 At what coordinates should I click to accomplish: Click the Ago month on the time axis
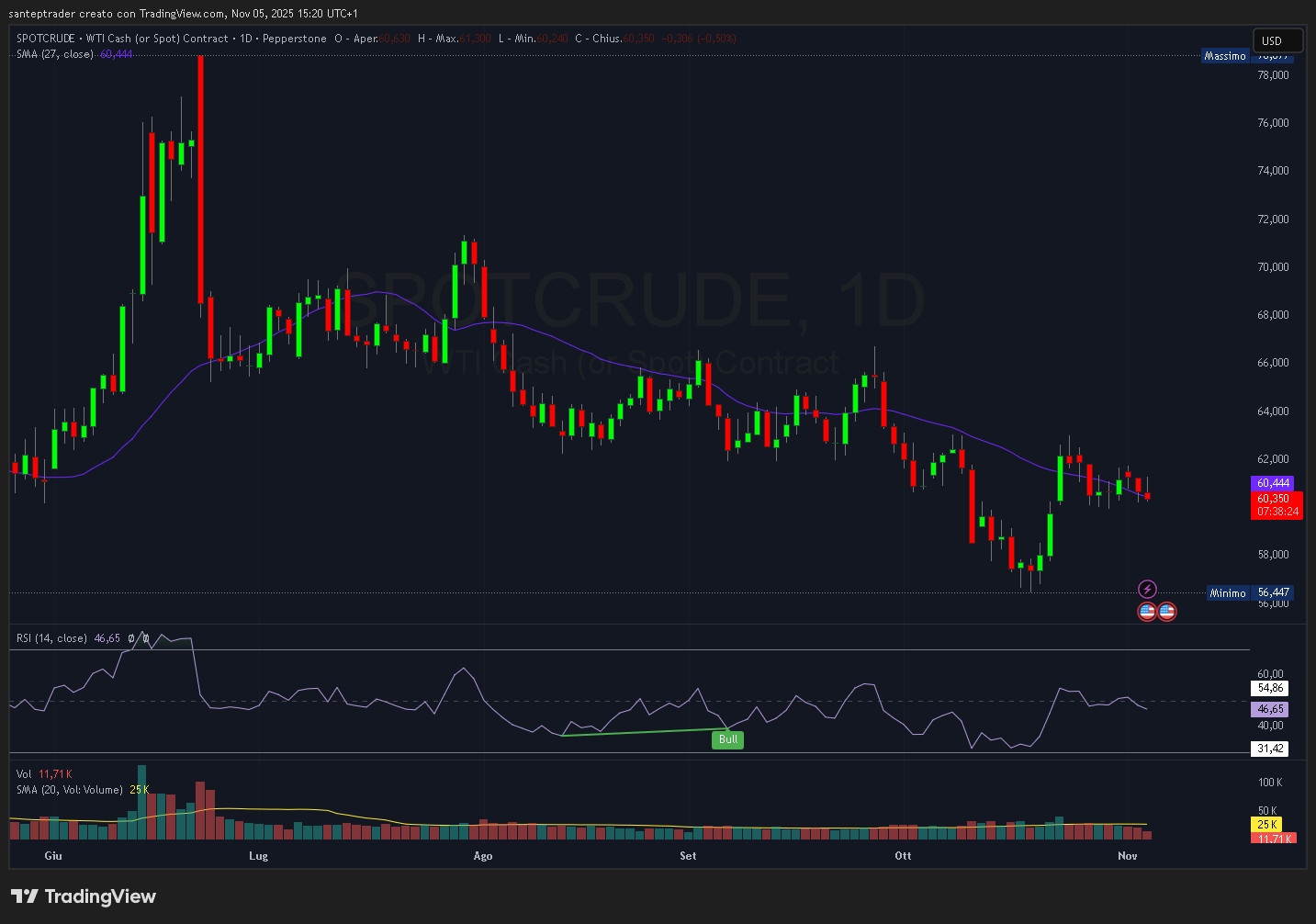482,856
